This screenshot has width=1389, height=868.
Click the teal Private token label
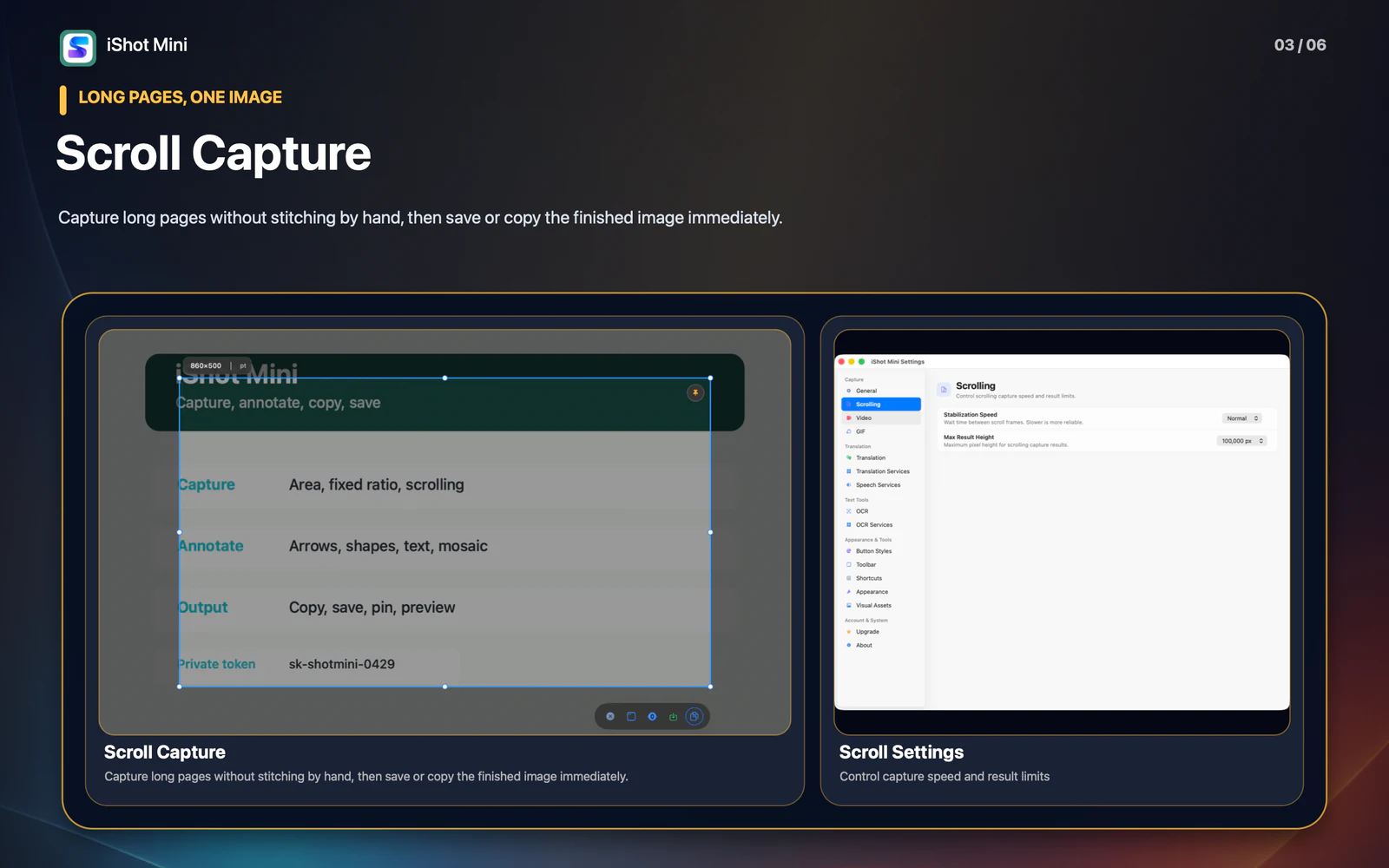(x=217, y=664)
